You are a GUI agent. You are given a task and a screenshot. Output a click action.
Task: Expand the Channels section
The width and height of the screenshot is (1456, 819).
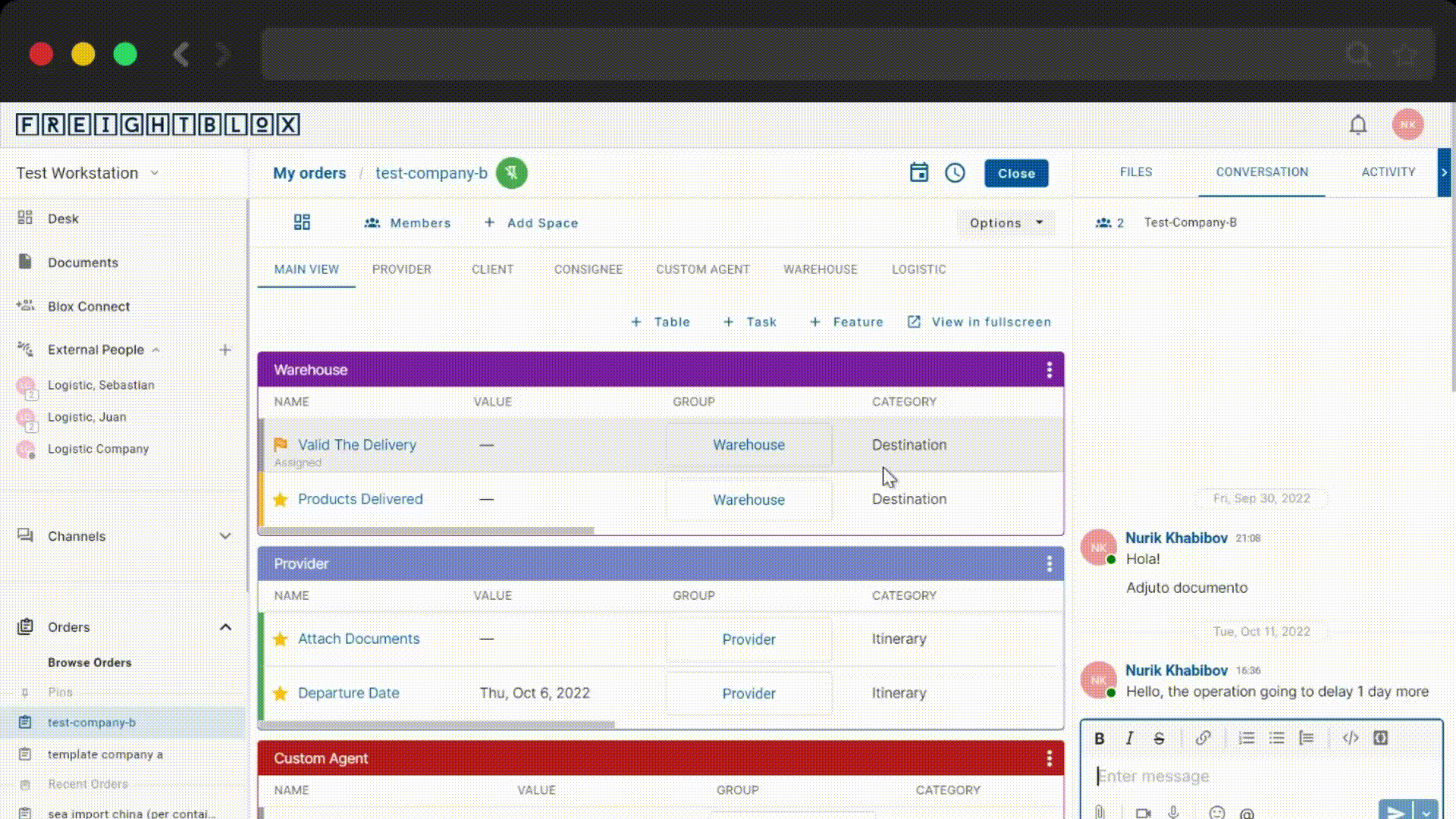pos(224,535)
